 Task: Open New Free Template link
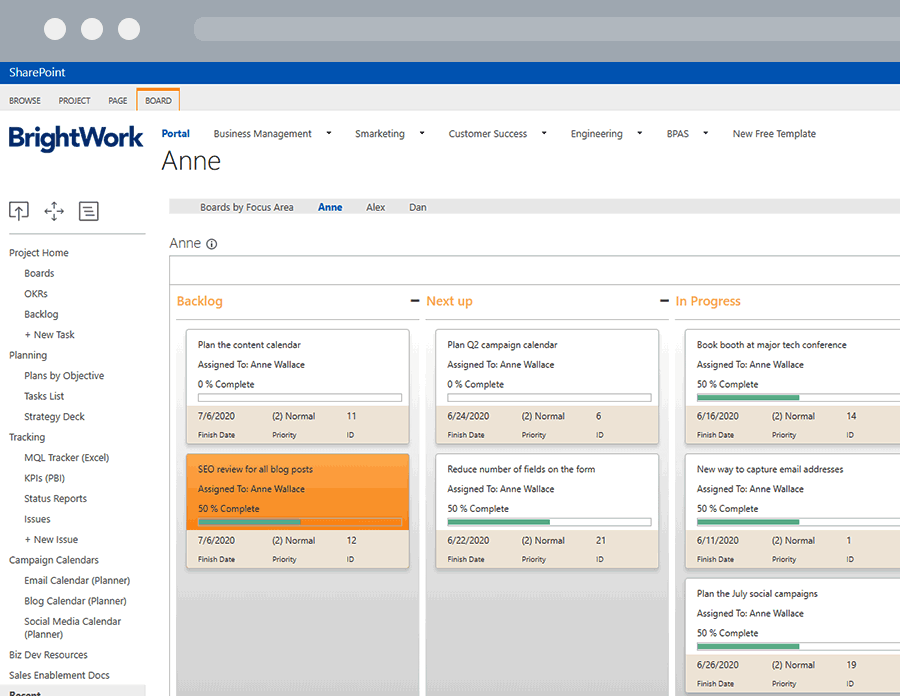774,134
